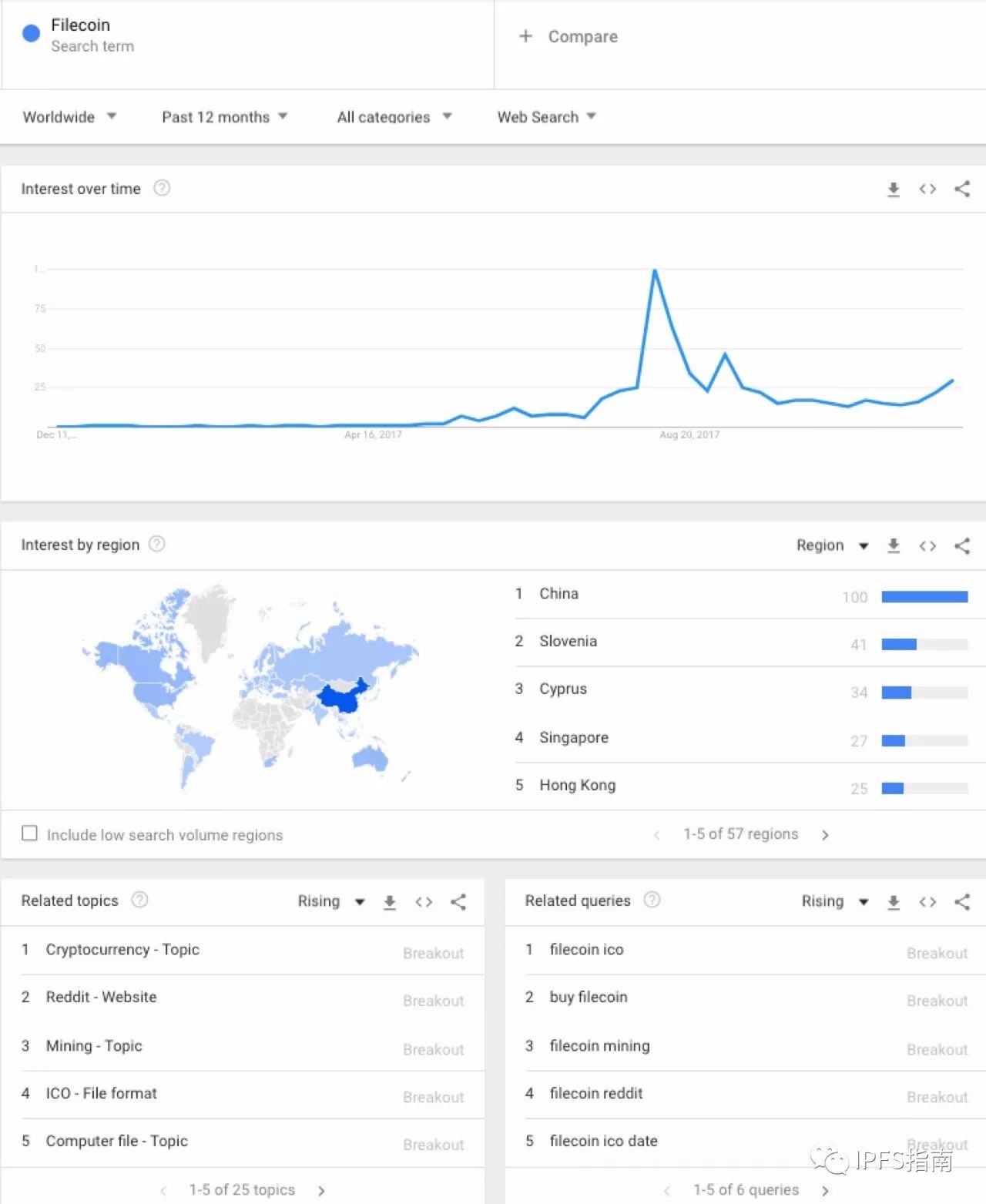Open the Past 12 months time dropdown

pos(224,117)
